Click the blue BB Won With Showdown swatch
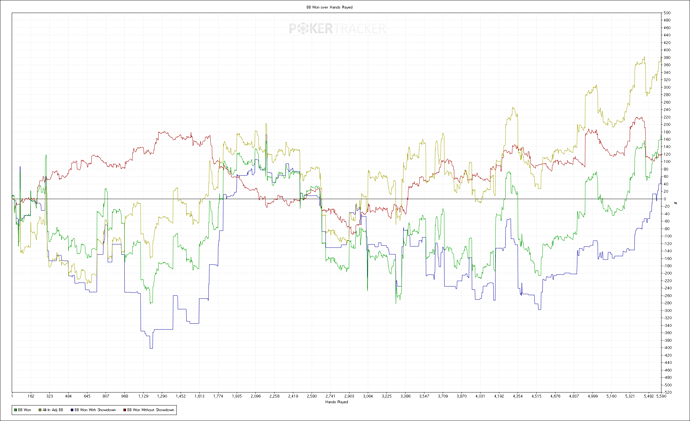The height and width of the screenshot is (421, 690). click(x=72, y=410)
